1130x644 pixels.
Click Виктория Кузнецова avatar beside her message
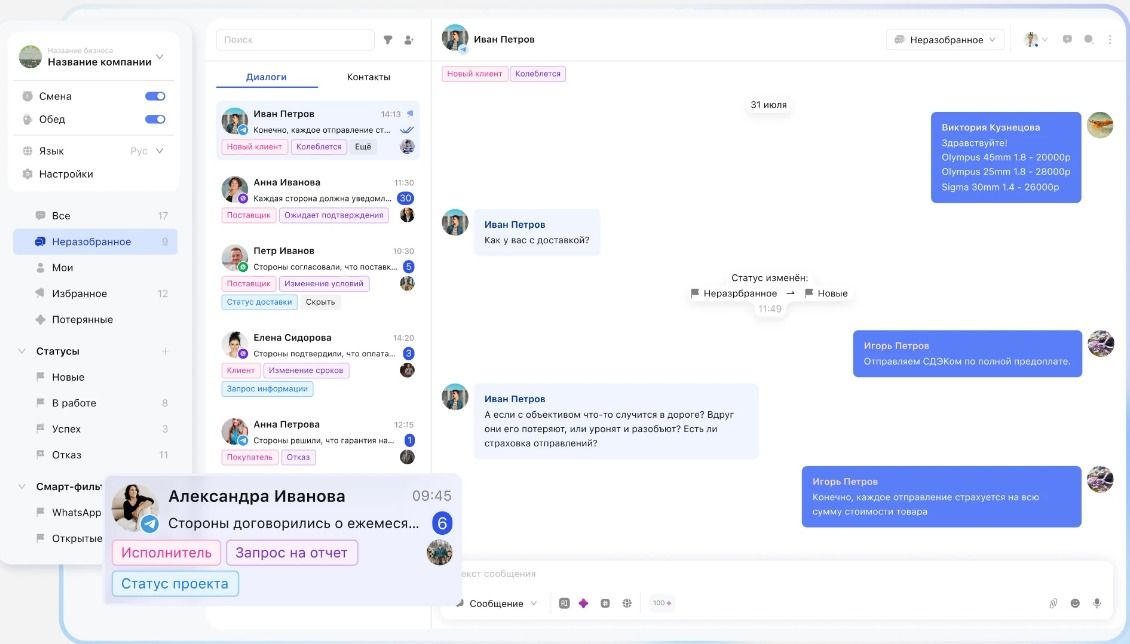click(1100, 125)
